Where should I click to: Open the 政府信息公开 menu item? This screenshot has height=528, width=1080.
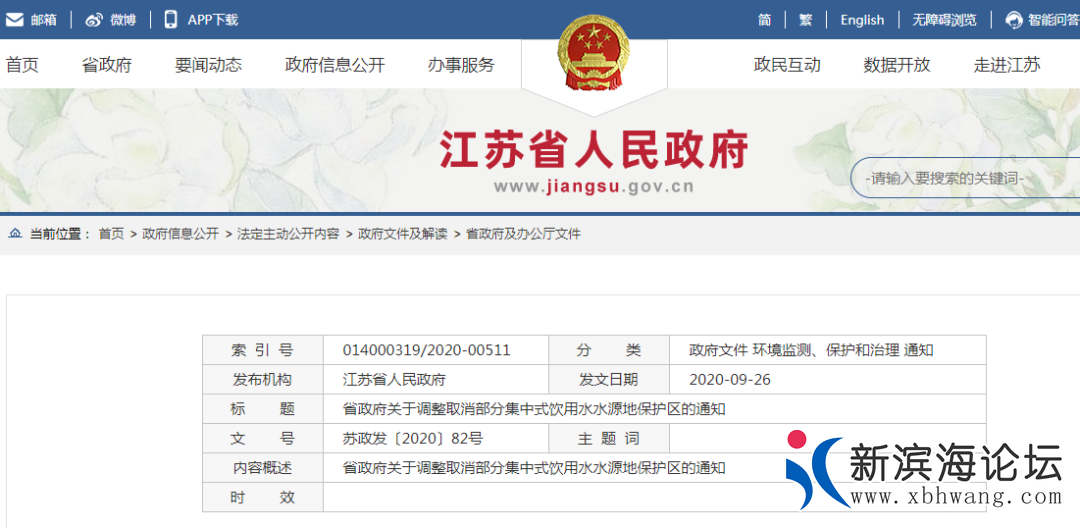335,65
